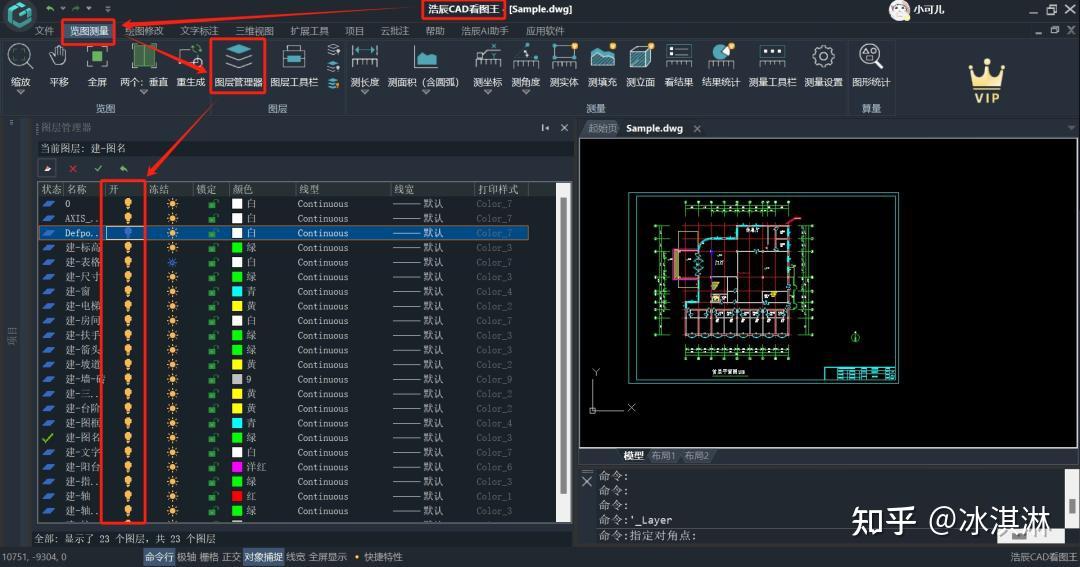Screen dimensions: 1080x567
Task: Toggle the lock icon for 建-阳台 layer
Action: point(214,467)
